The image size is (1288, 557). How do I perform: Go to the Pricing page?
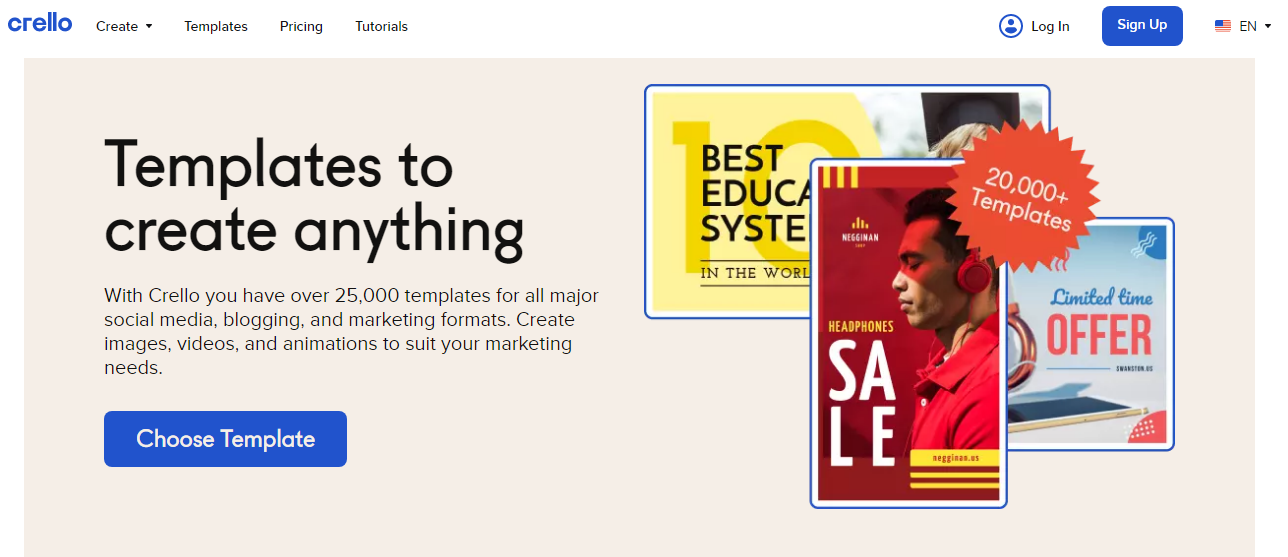pyautogui.click(x=301, y=26)
